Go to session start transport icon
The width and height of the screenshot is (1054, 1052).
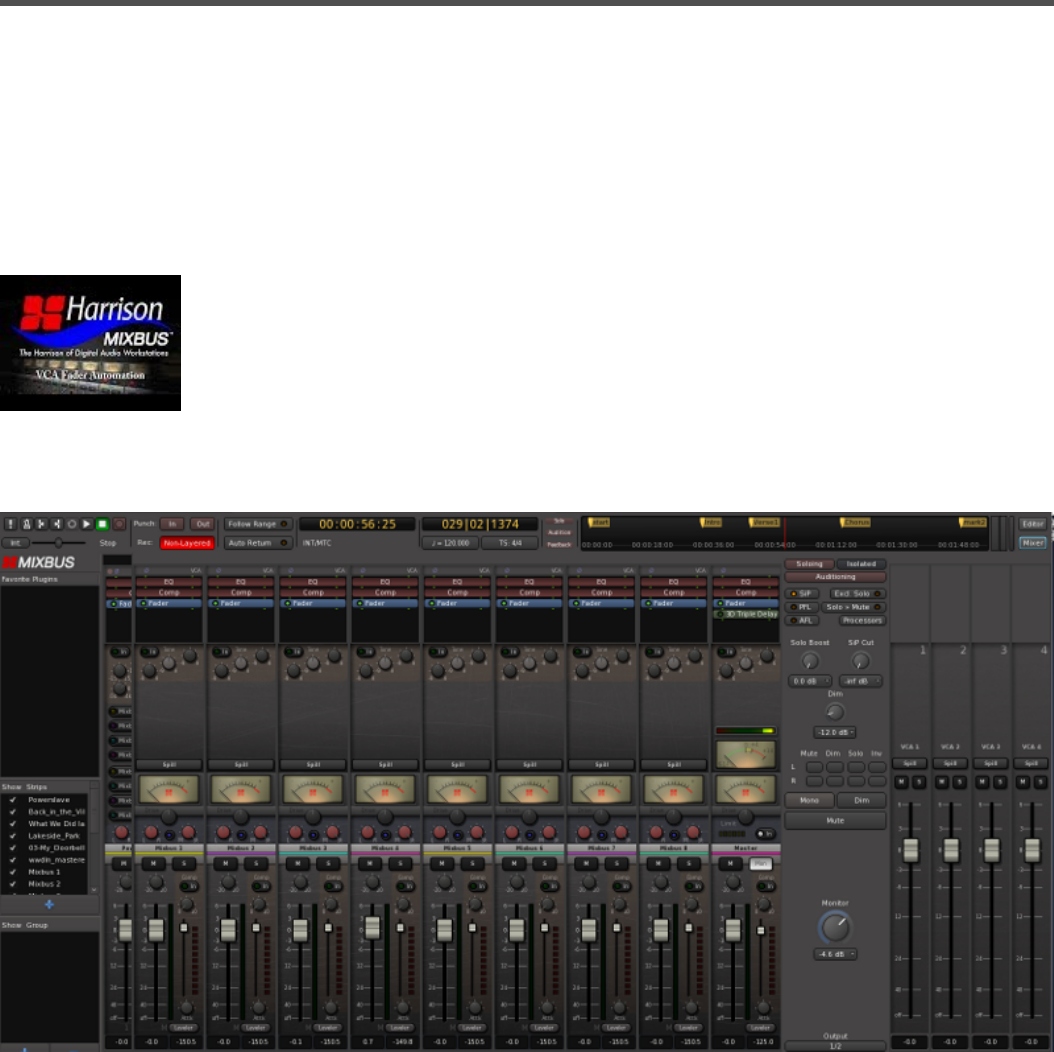tap(42, 524)
